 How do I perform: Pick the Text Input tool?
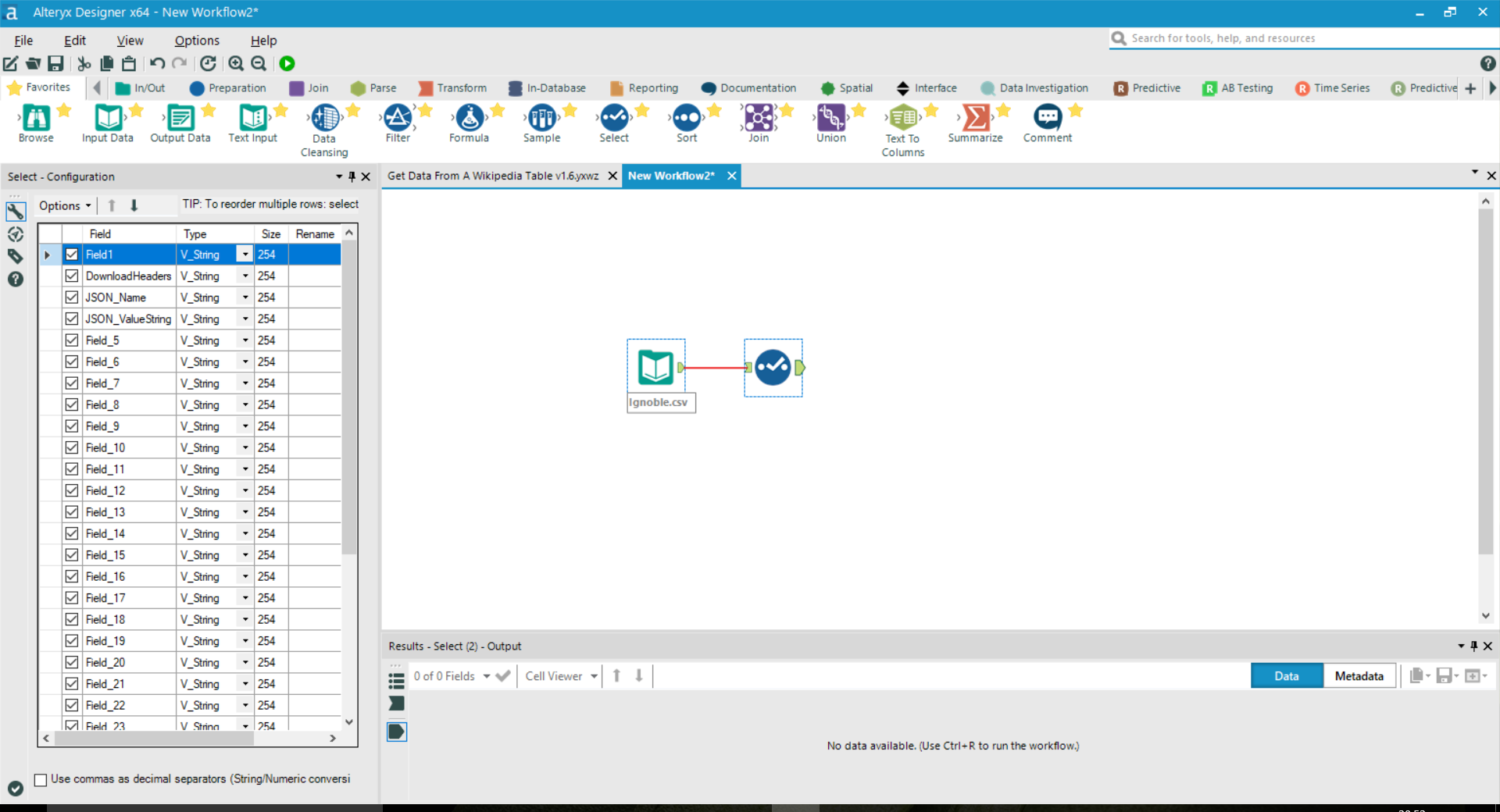pyautogui.click(x=253, y=118)
